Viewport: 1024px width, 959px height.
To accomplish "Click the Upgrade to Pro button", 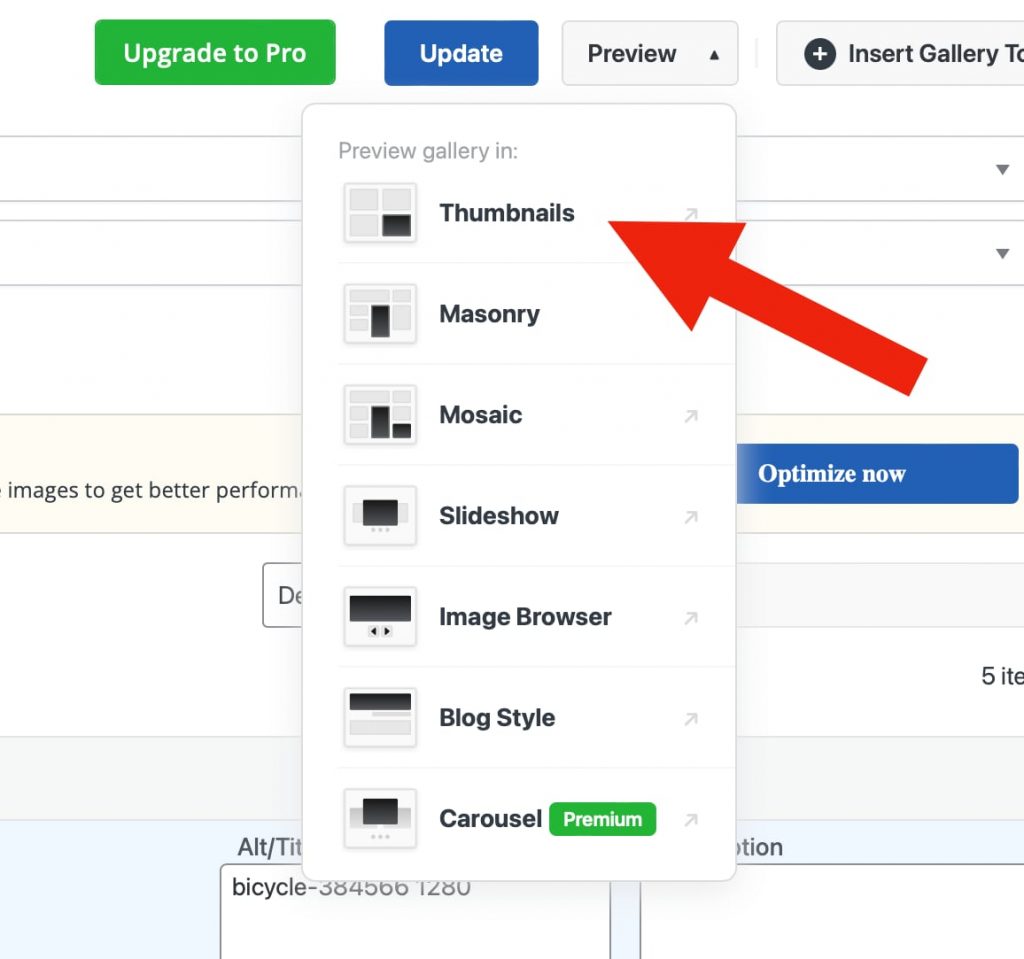I will coord(215,54).
